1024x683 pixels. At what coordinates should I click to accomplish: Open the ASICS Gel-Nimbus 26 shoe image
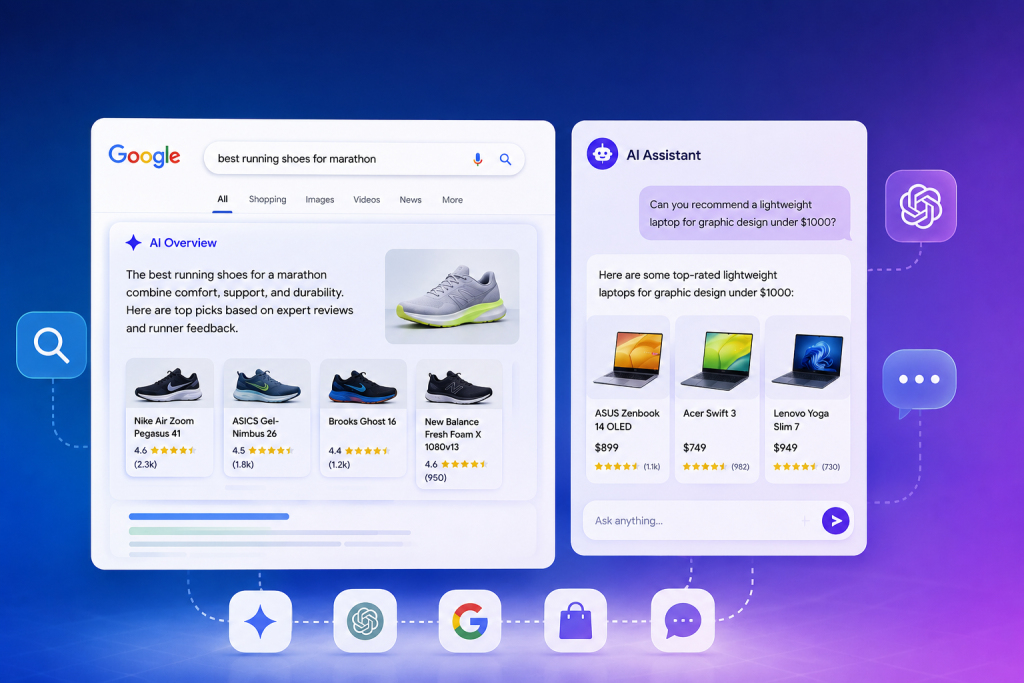coord(266,384)
